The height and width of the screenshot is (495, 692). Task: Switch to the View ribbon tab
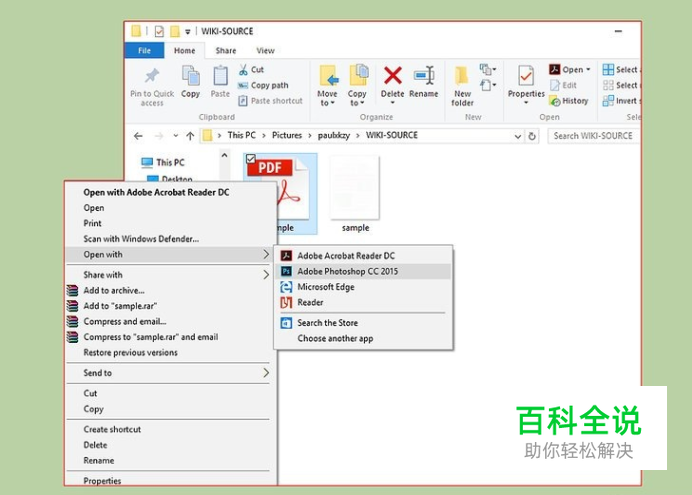[x=266, y=51]
